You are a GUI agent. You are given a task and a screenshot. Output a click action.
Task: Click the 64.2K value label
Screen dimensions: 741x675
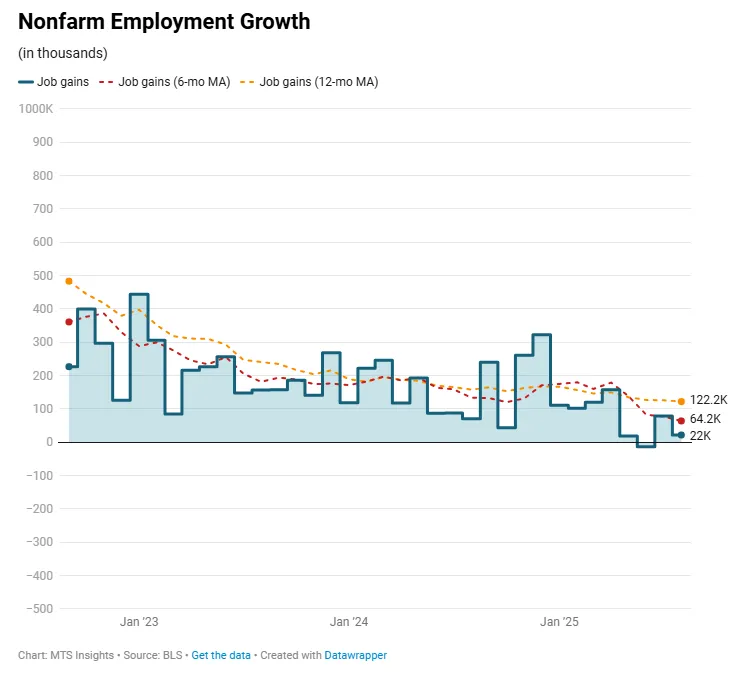tap(706, 419)
